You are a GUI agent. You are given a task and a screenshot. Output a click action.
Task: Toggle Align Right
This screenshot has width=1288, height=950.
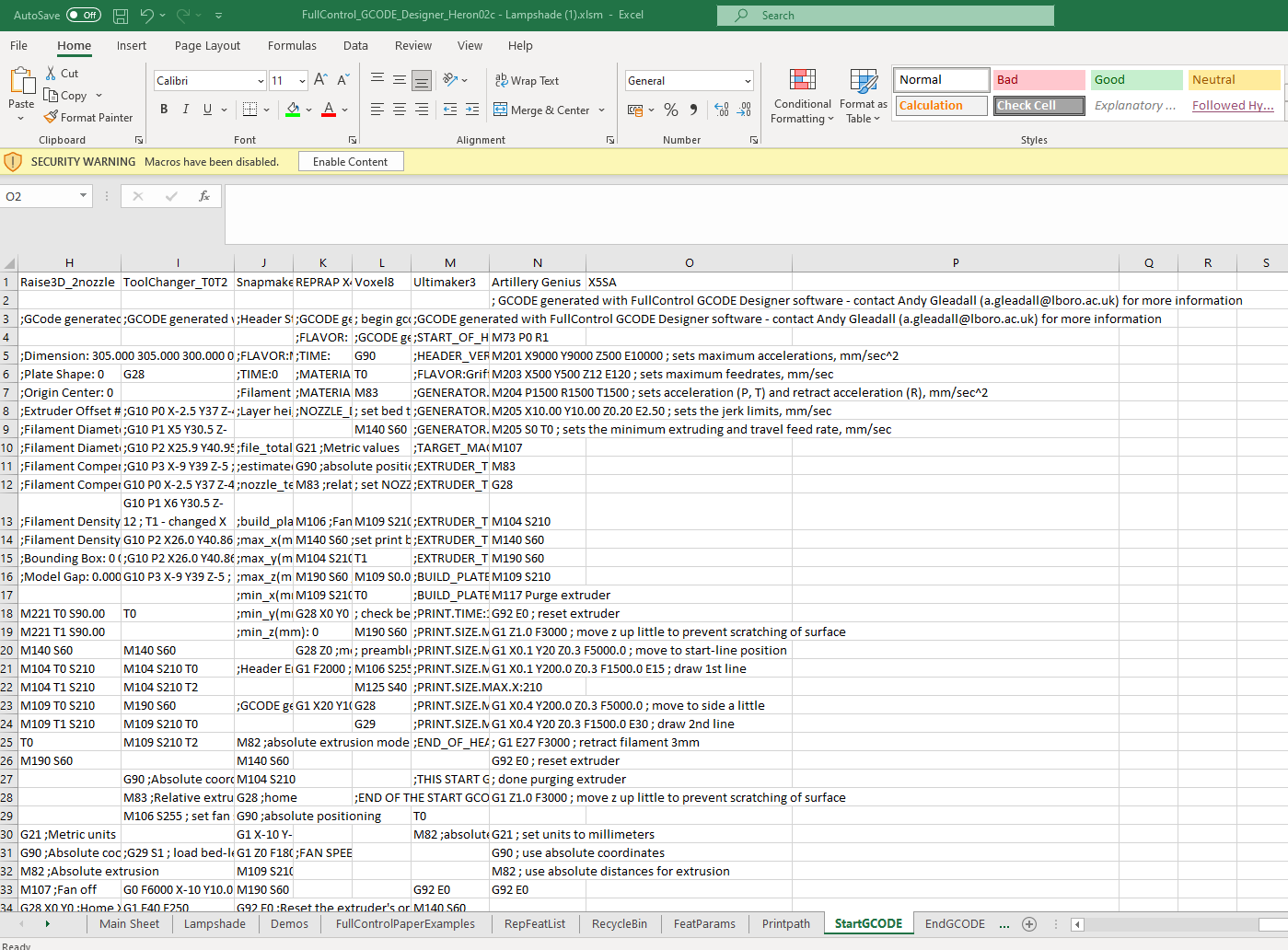coord(422,110)
